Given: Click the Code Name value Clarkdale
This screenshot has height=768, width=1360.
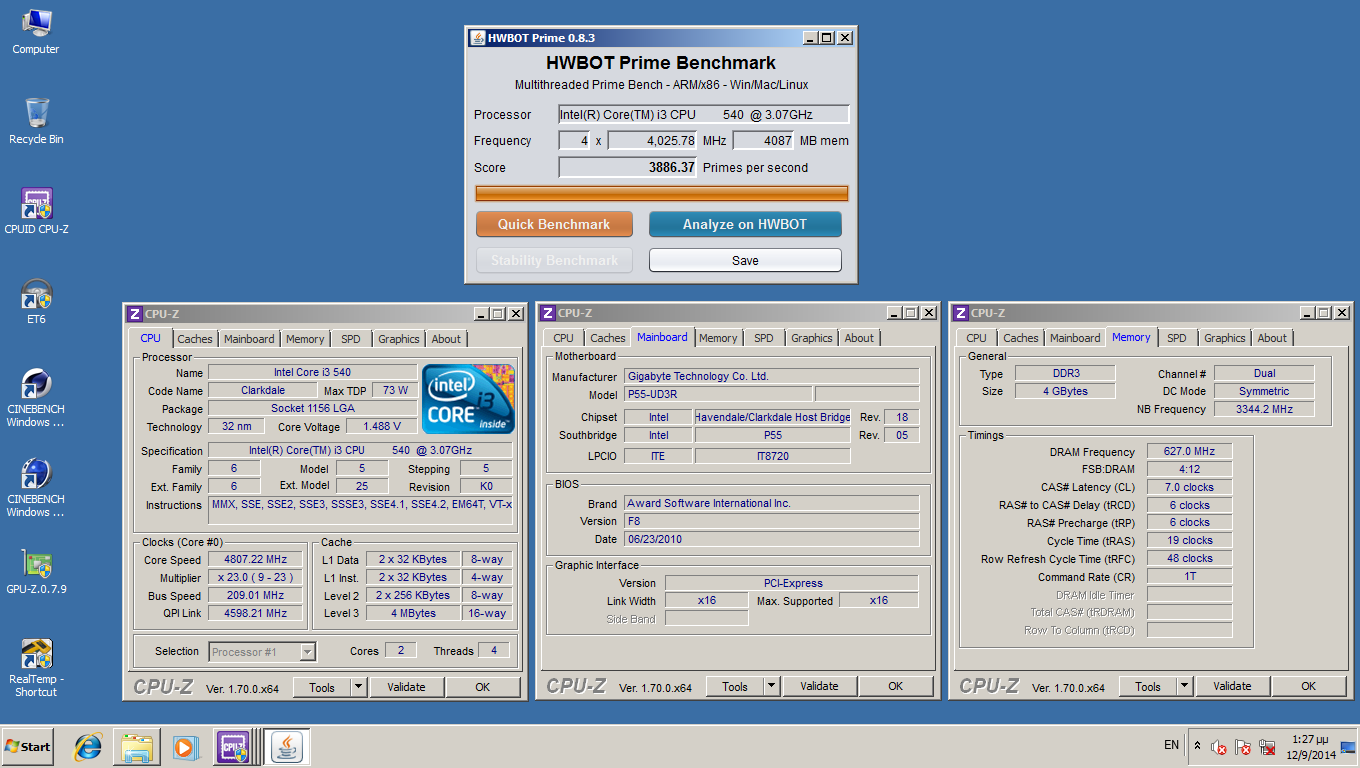Looking at the screenshot, I should [262, 391].
